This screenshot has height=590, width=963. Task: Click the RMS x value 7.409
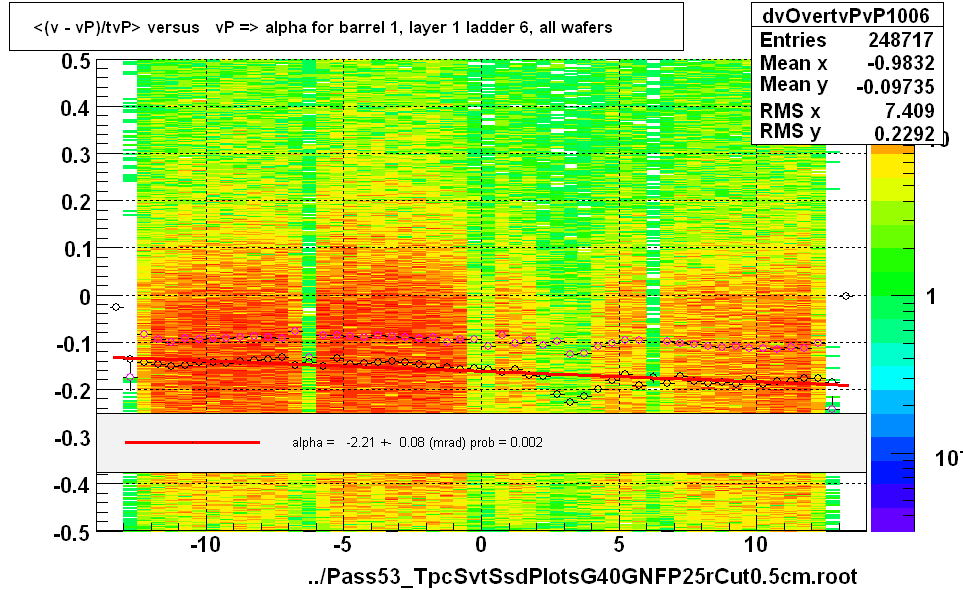click(909, 111)
